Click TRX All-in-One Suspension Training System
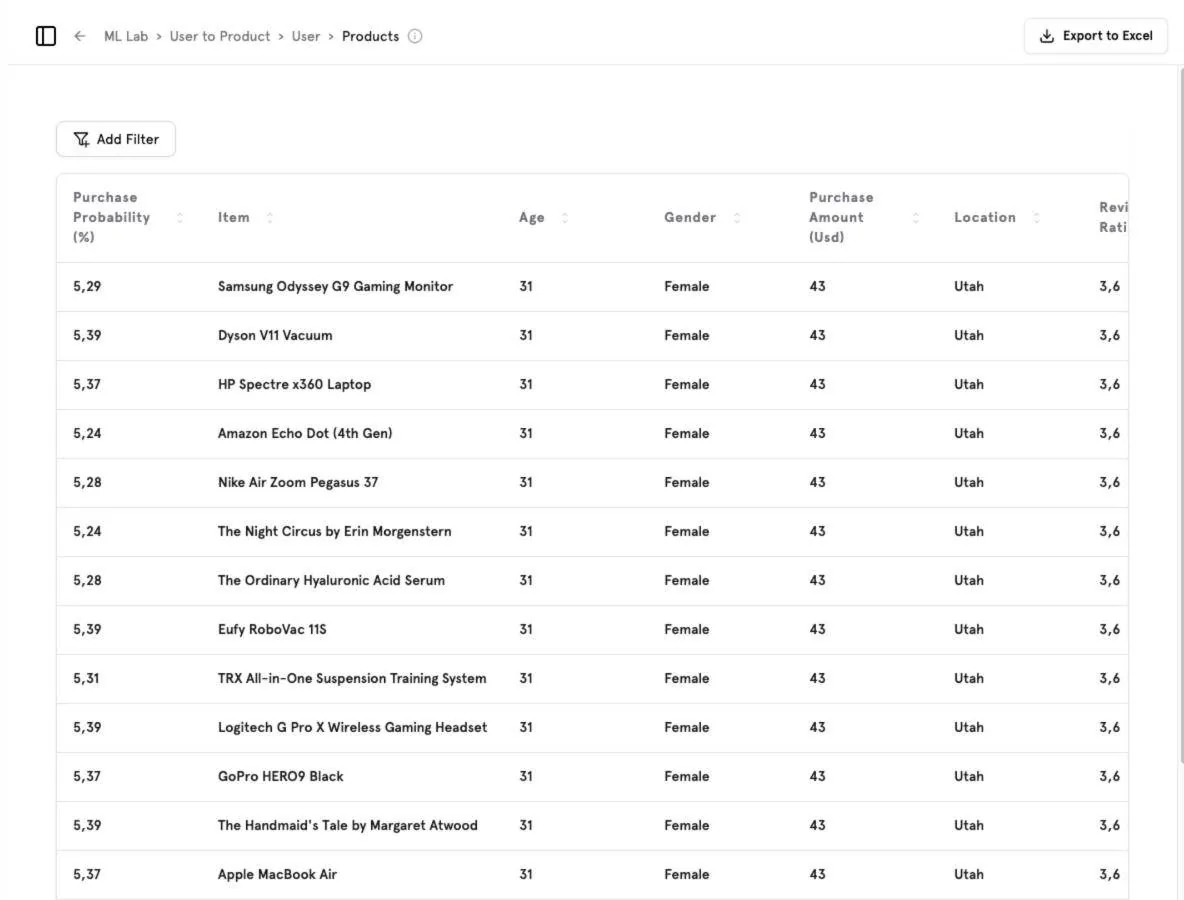This screenshot has height=900, width=1184. pos(352,678)
